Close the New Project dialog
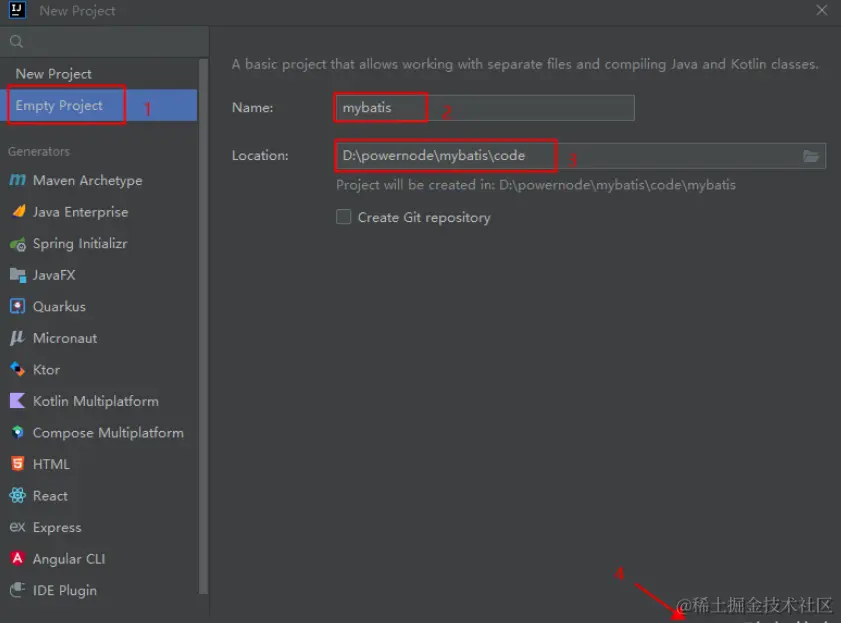 [x=822, y=10]
